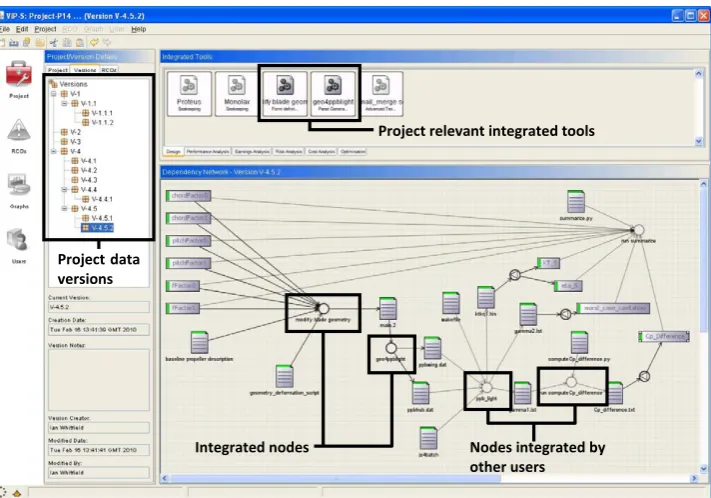
Task: Switch to the Project details tab
Action: [x=58, y=70]
